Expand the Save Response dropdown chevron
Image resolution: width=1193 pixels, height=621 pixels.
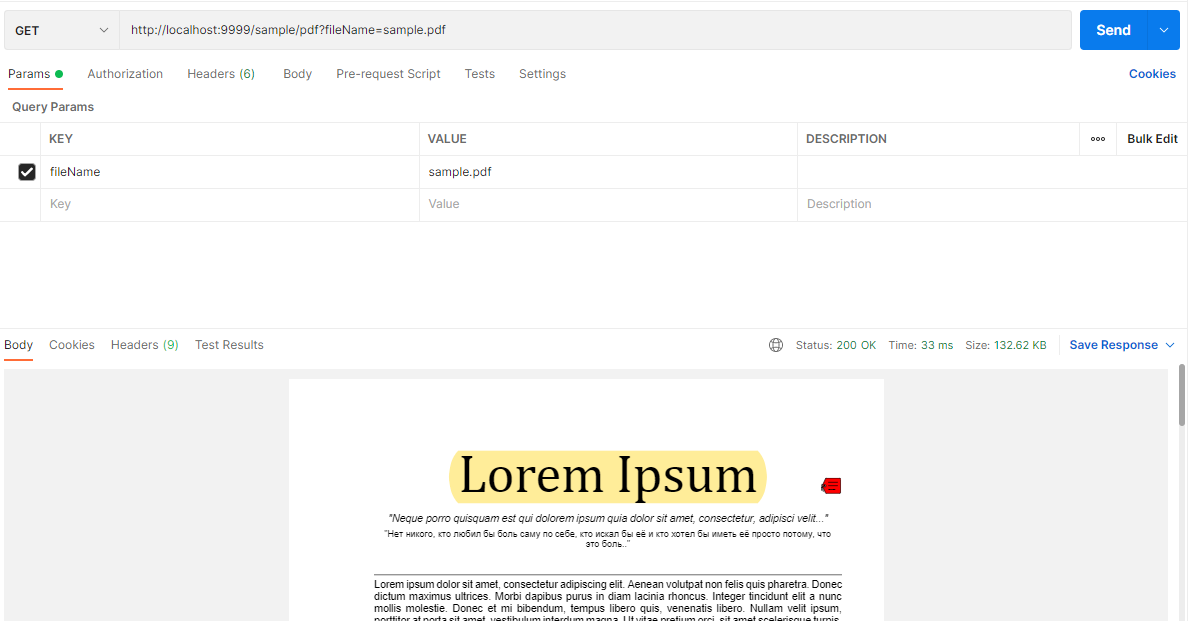click(x=1169, y=345)
